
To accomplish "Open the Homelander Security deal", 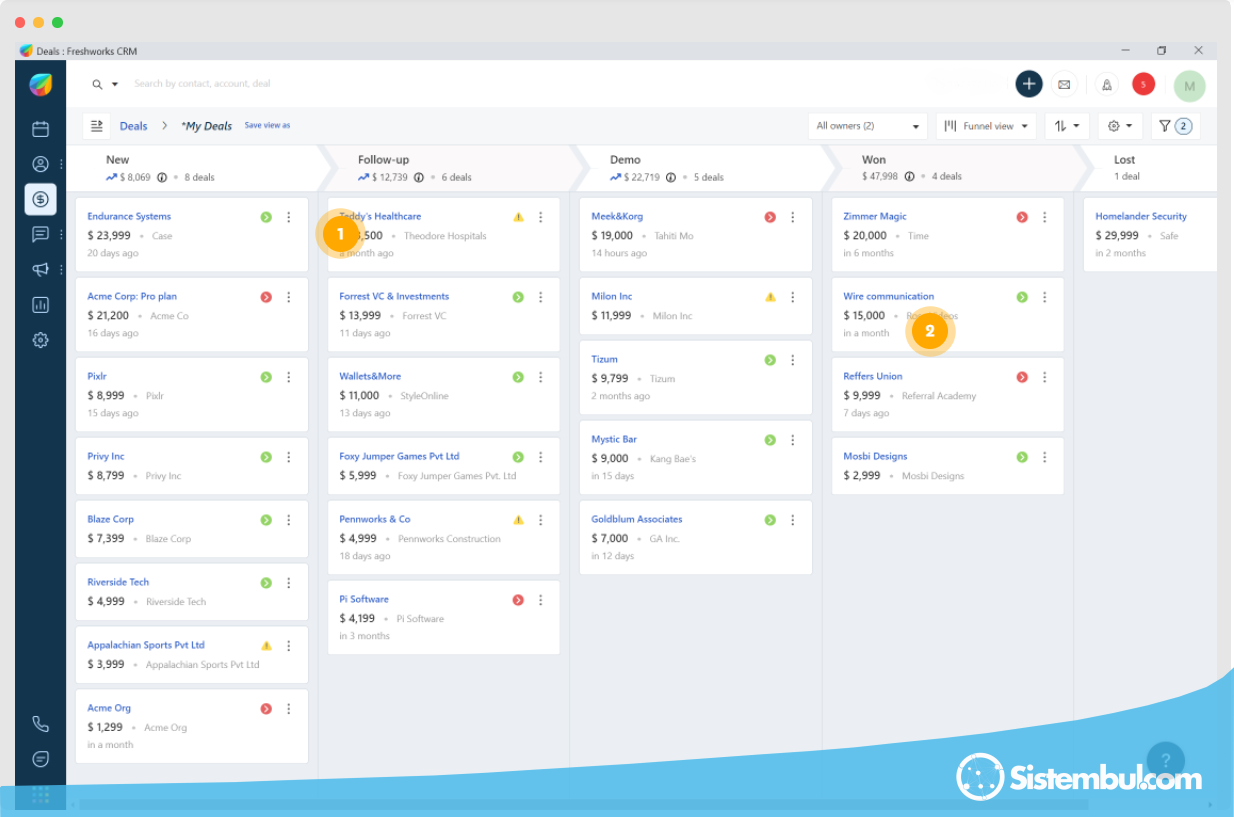I will pyautogui.click(x=1141, y=216).
